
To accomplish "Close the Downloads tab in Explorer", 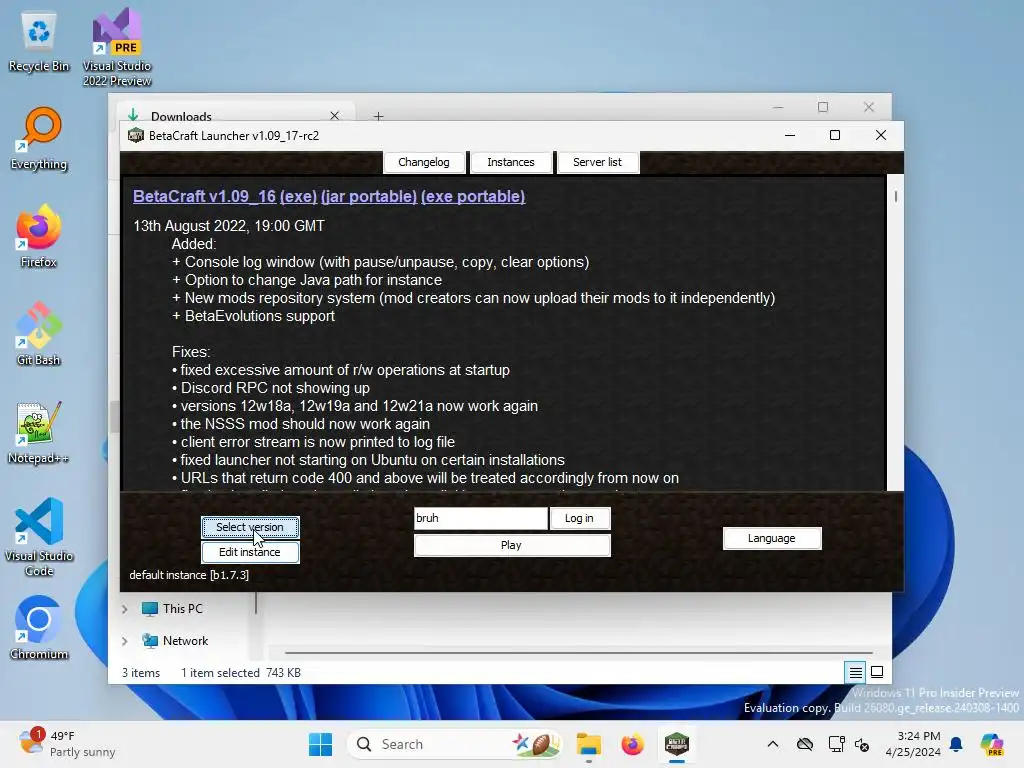I will pos(334,116).
